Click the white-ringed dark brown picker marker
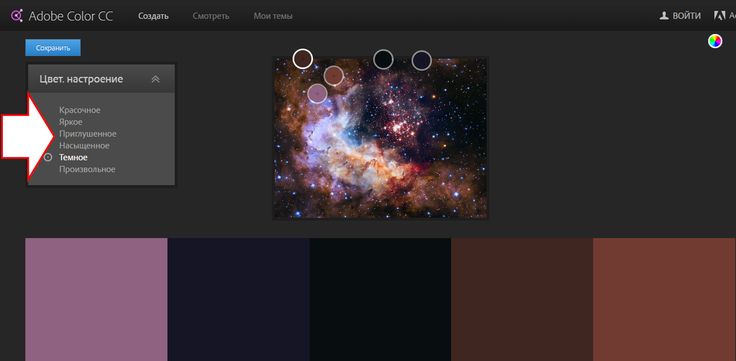The height and width of the screenshot is (361, 736). tap(303, 59)
